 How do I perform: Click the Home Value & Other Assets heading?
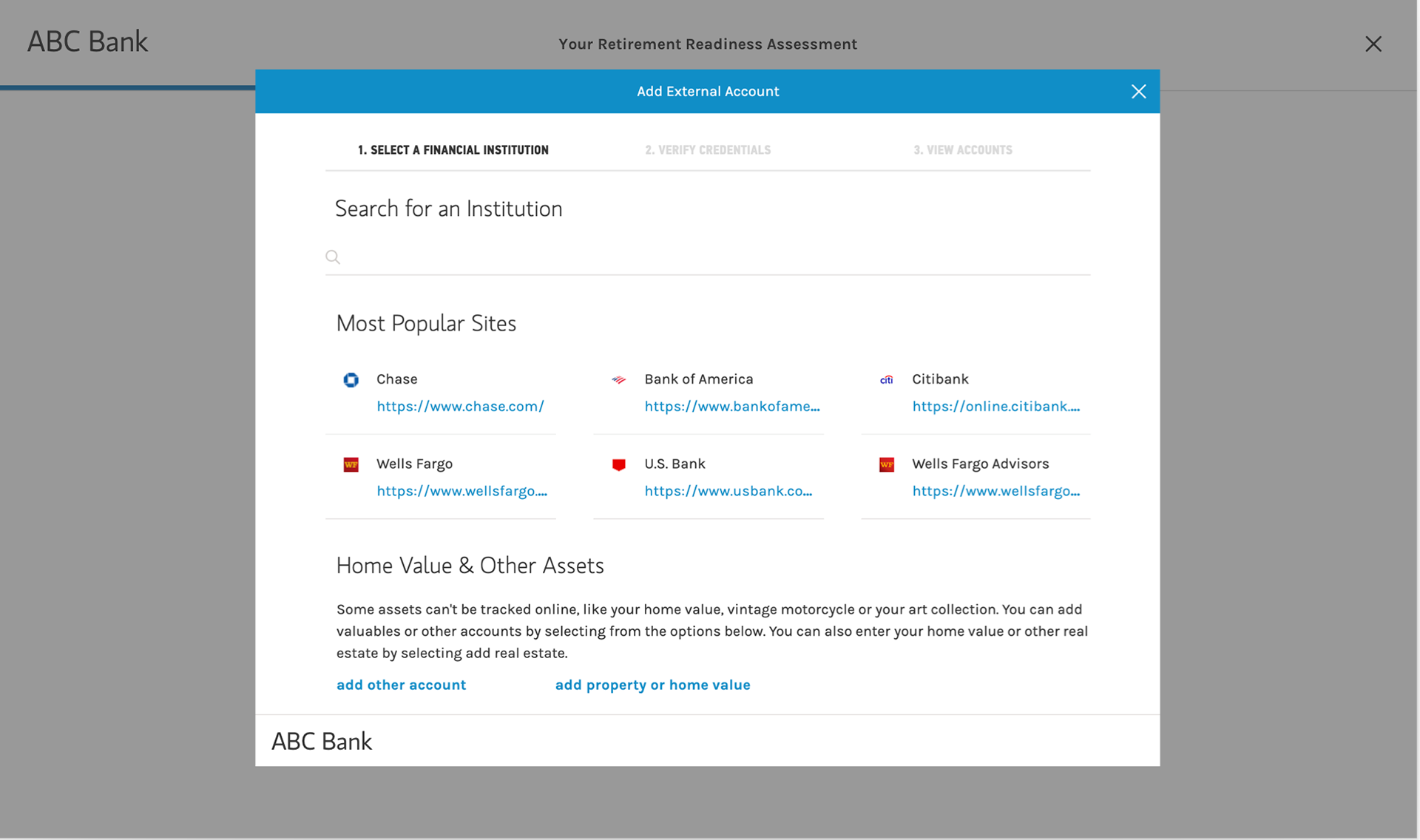pos(470,565)
